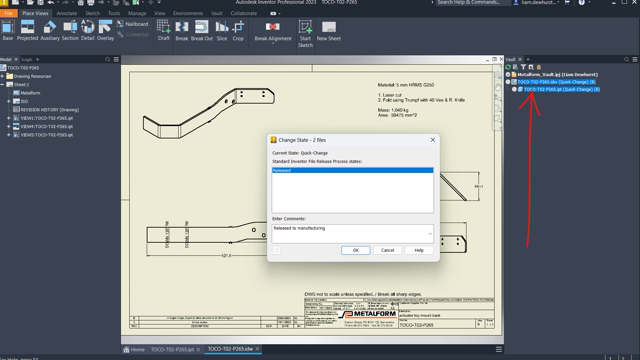Click Cancel in Change State dialog
Viewport: 640px width, 360px height.
[x=387, y=250]
